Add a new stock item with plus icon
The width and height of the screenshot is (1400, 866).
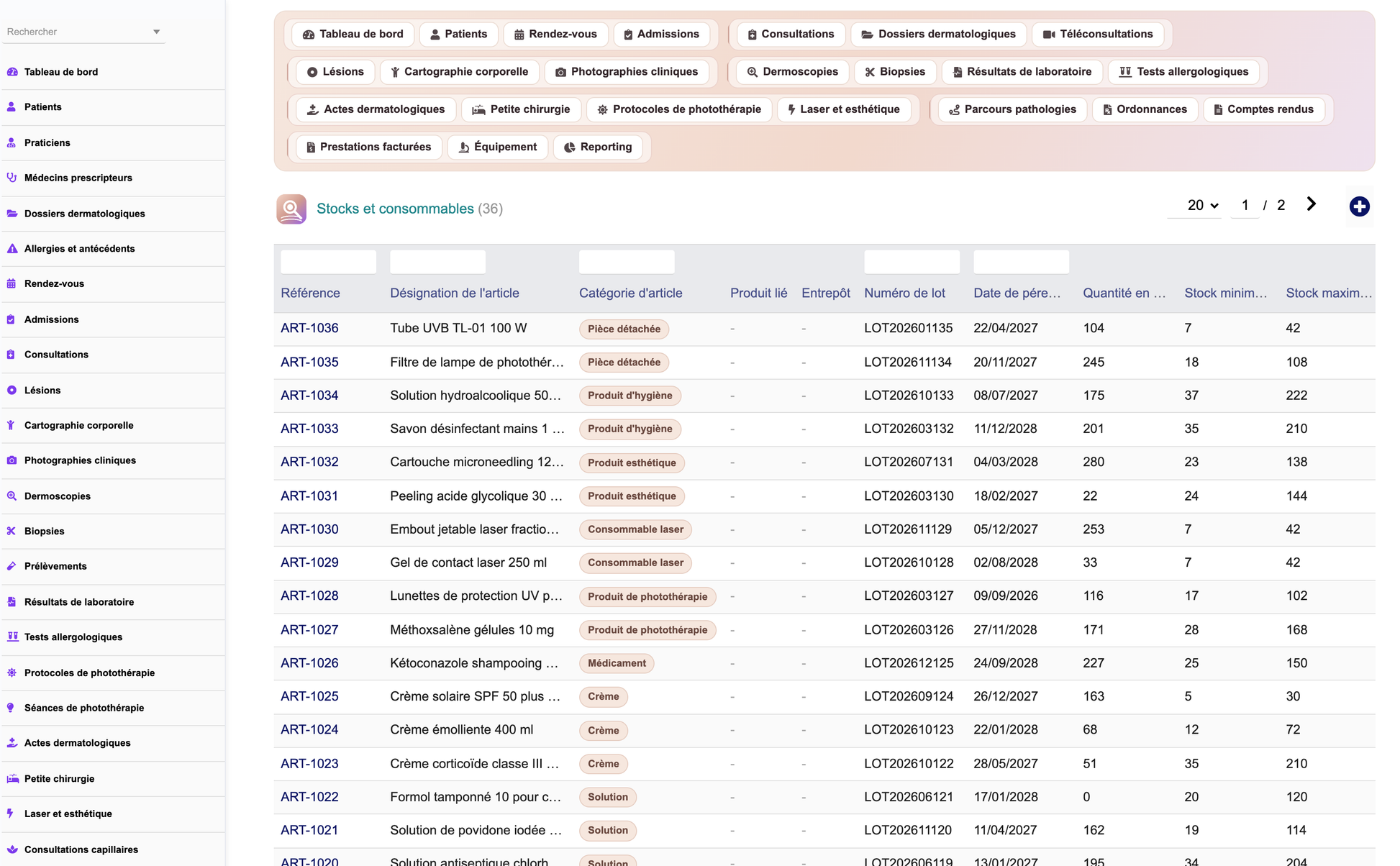(x=1359, y=206)
